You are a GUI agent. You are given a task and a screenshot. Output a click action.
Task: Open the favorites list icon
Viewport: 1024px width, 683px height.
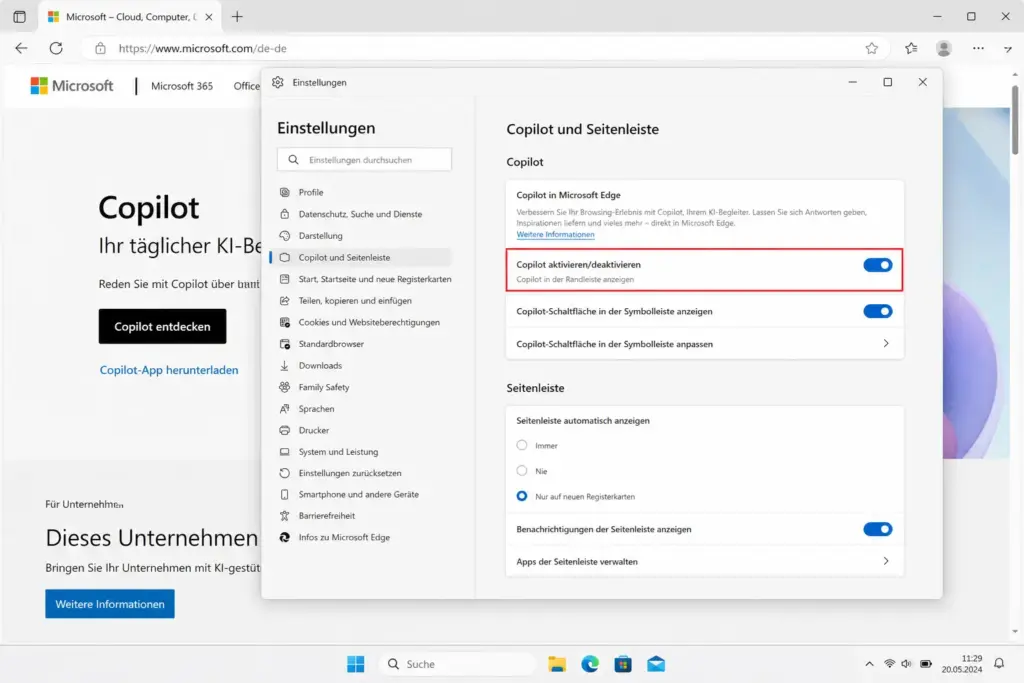[x=911, y=48]
